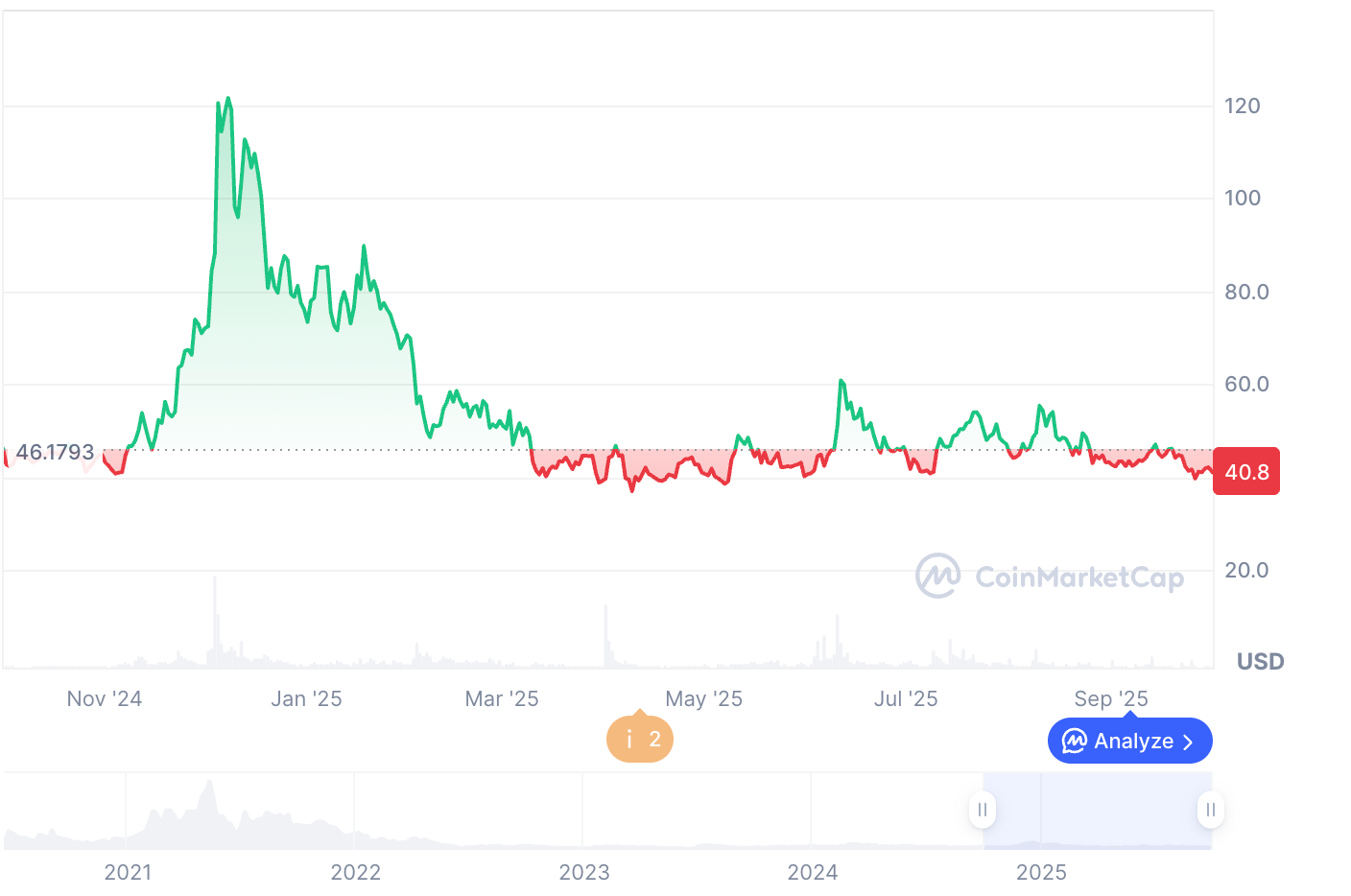This screenshot has height=896, width=1351.
Task: Click the CoinMarketCap icon inside Analyze button
Action: point(1075,741)
